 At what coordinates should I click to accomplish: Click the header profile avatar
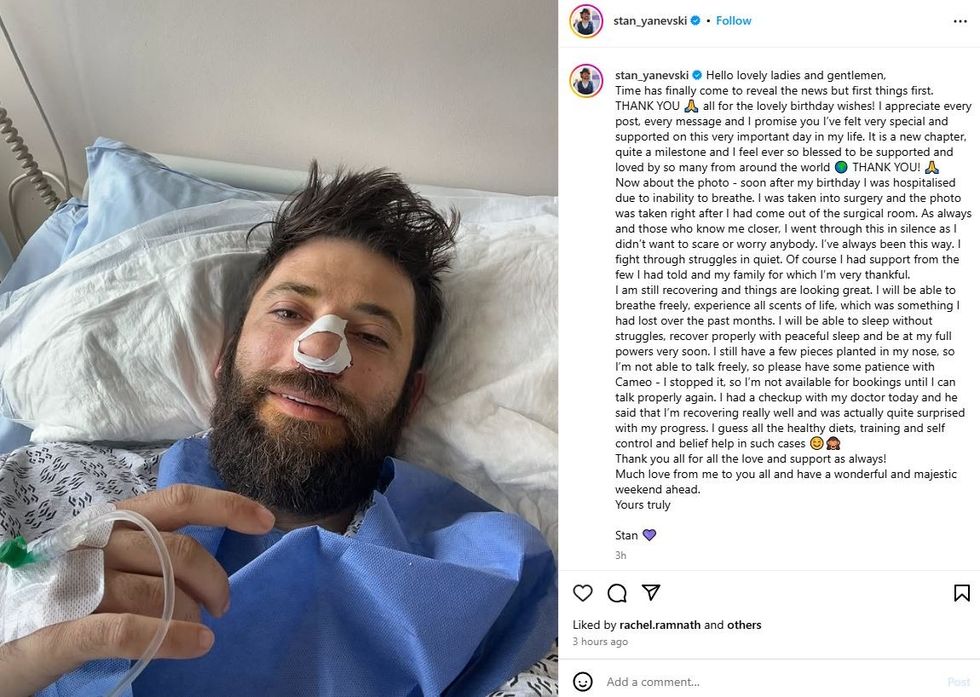(x=586, y=21)
